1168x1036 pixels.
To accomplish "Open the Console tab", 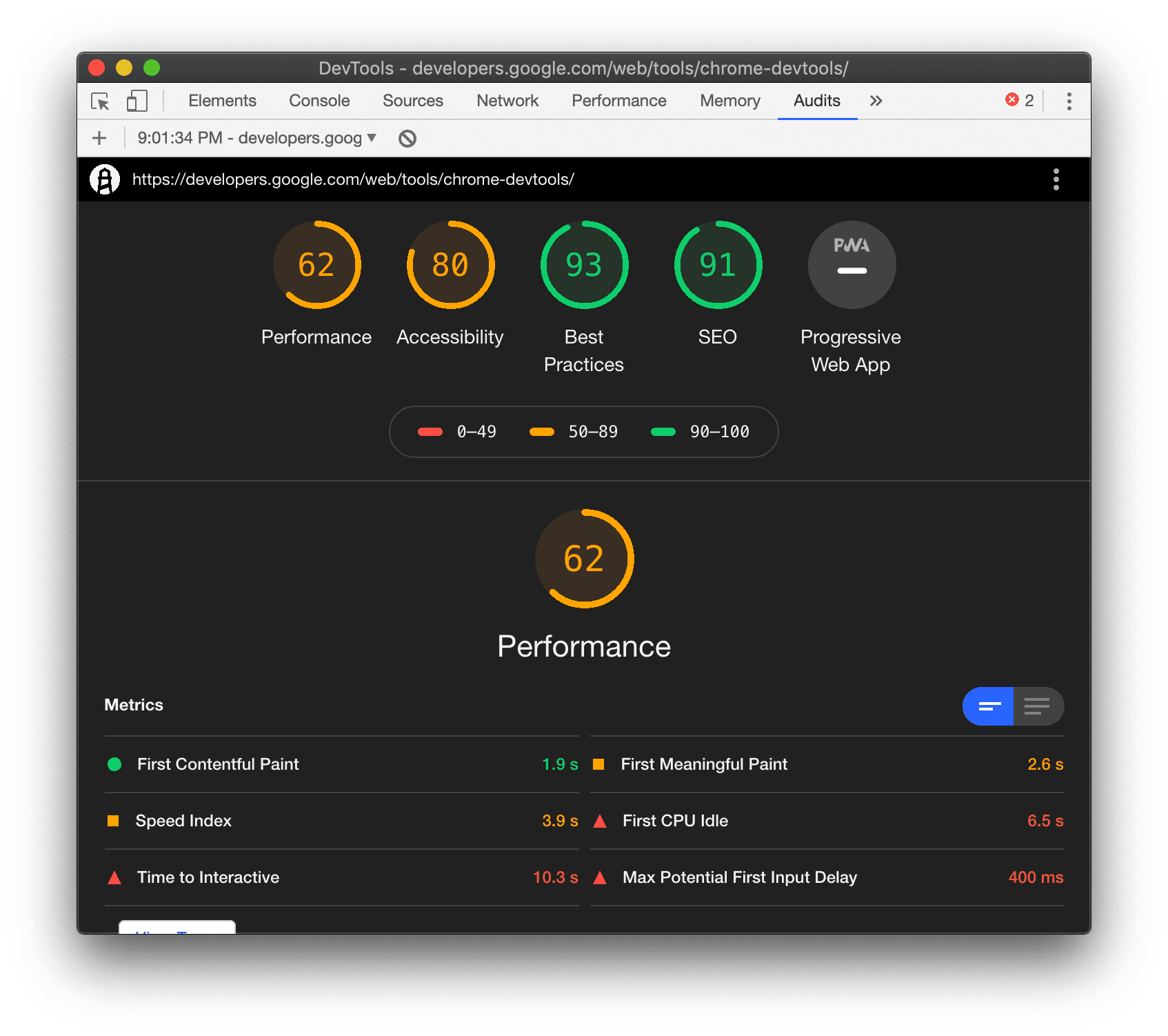I will click(319, 101).
